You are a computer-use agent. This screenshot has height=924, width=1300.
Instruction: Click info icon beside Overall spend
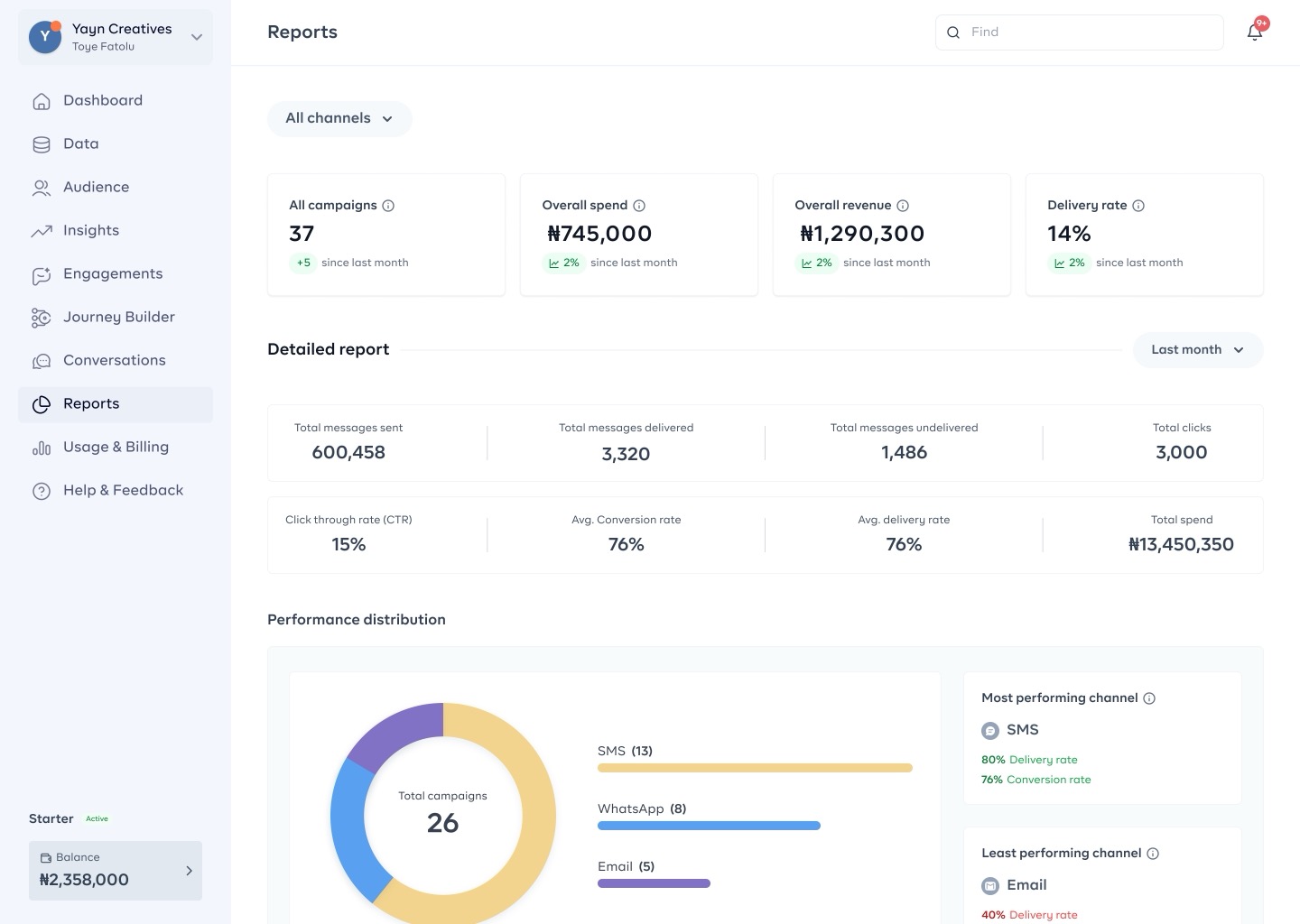639,206
